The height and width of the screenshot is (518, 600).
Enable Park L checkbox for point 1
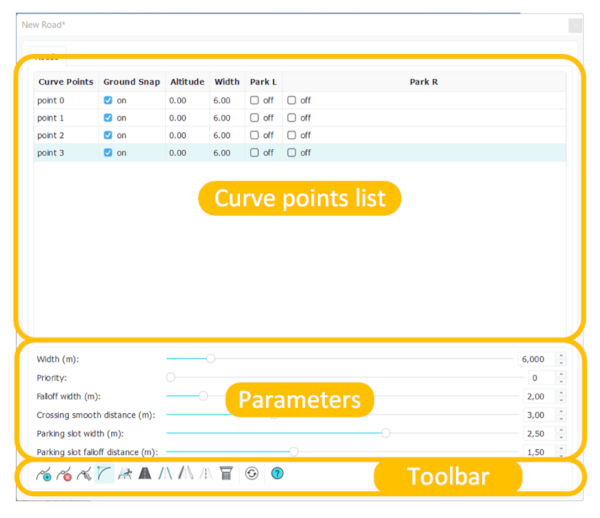click(x=255, y=117)
